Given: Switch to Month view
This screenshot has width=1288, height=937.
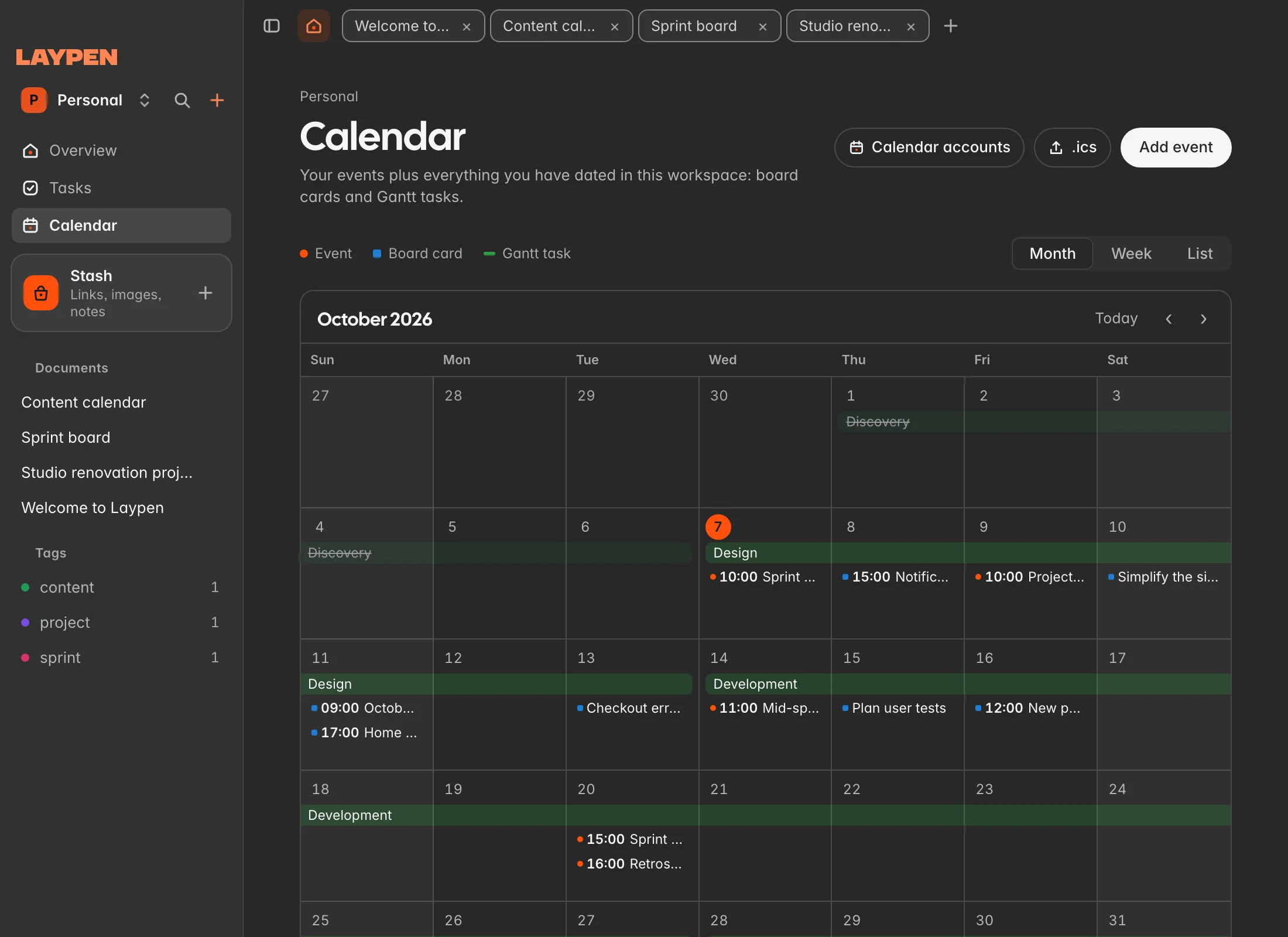Looking at the screenshot, I should (1052, 254).
